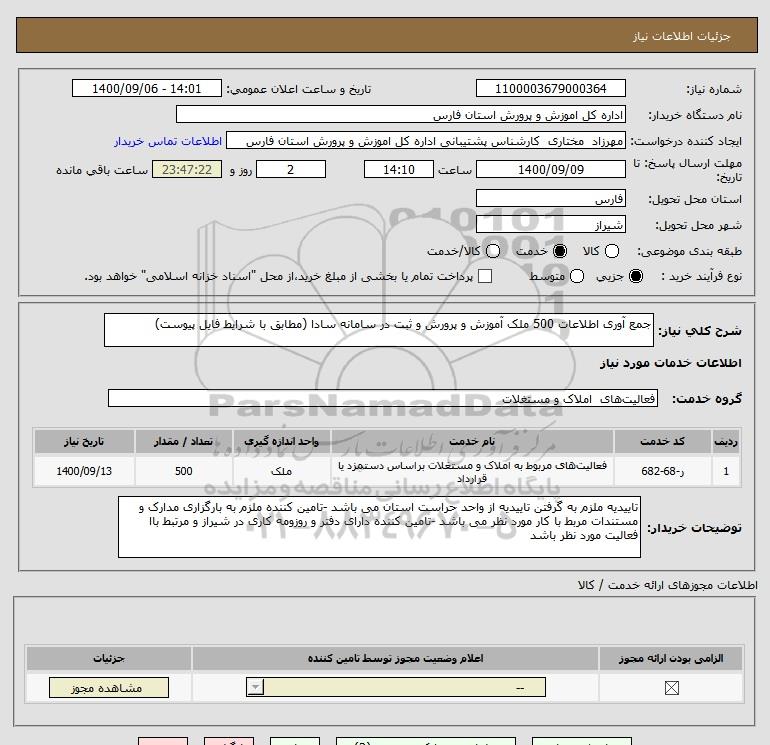The image size is (770, 745).
Task: Click the unit cell ملک
Action: pos(281,471)
